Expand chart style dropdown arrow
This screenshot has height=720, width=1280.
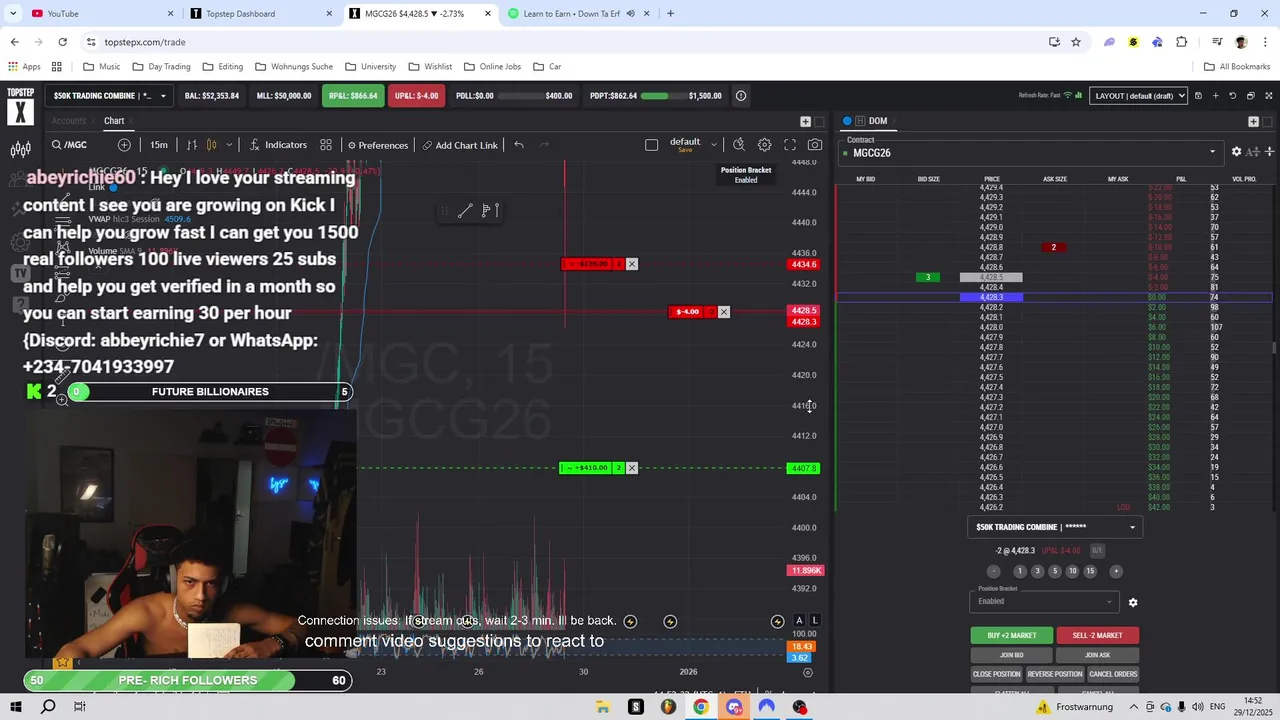[229, 145]
